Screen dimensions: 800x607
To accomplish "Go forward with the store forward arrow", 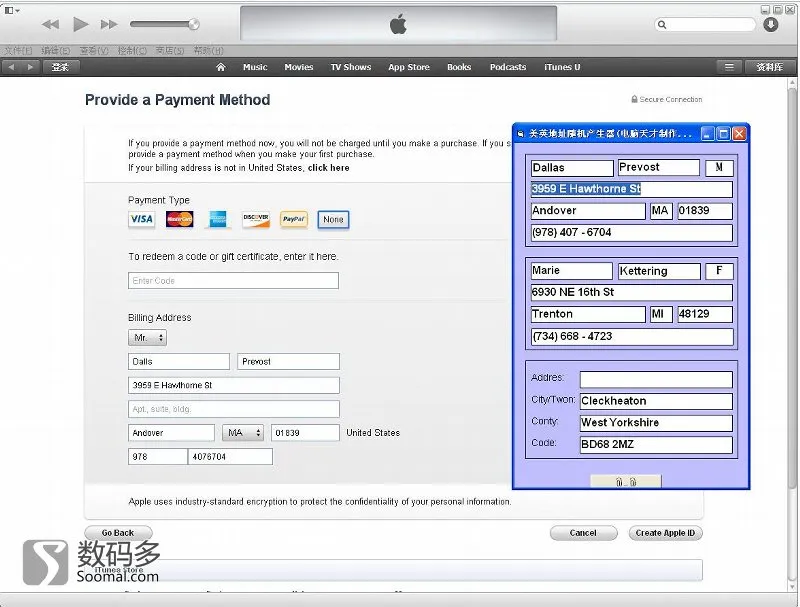I will point(30,67).
